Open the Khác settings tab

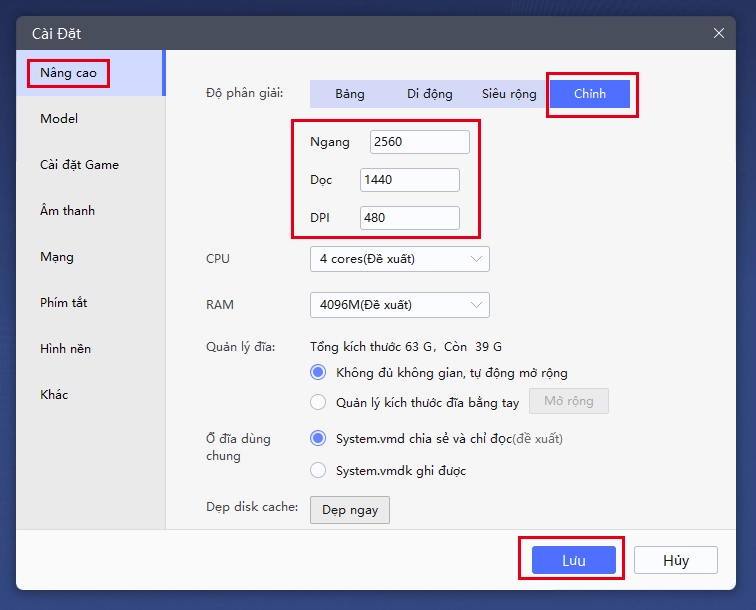(54, 395)
